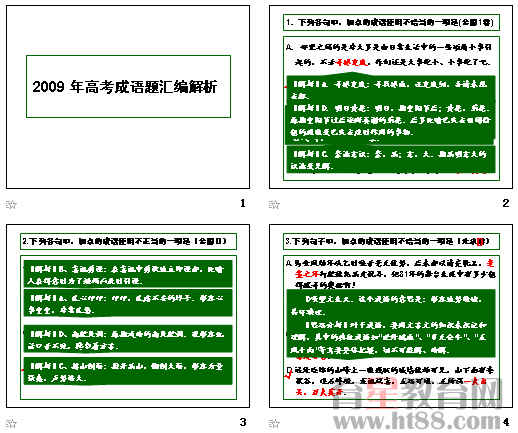Select the title slide thumbnail 2009 年高考成语题汇编解析
Viewport: 518px width, 433px height.
(x=128, y=97)
